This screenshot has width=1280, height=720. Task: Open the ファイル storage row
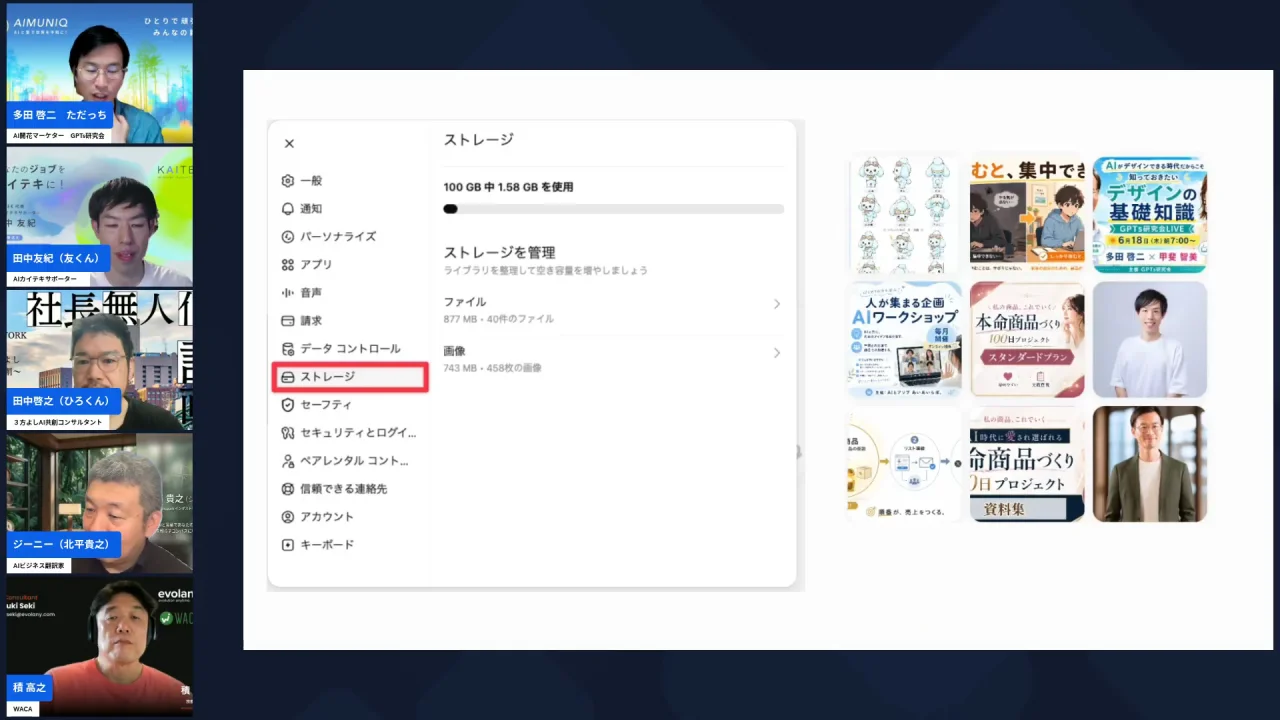click(x=613, y=310)
